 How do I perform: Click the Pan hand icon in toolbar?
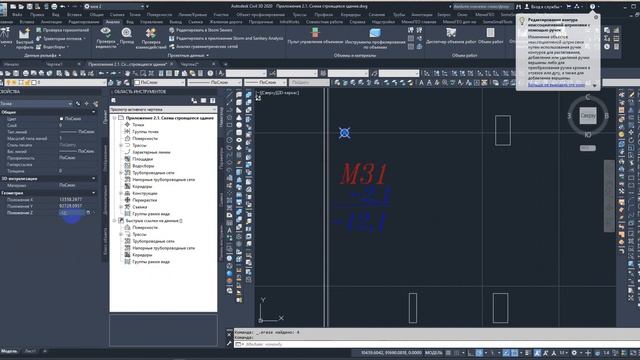click(x=127, y=73)
